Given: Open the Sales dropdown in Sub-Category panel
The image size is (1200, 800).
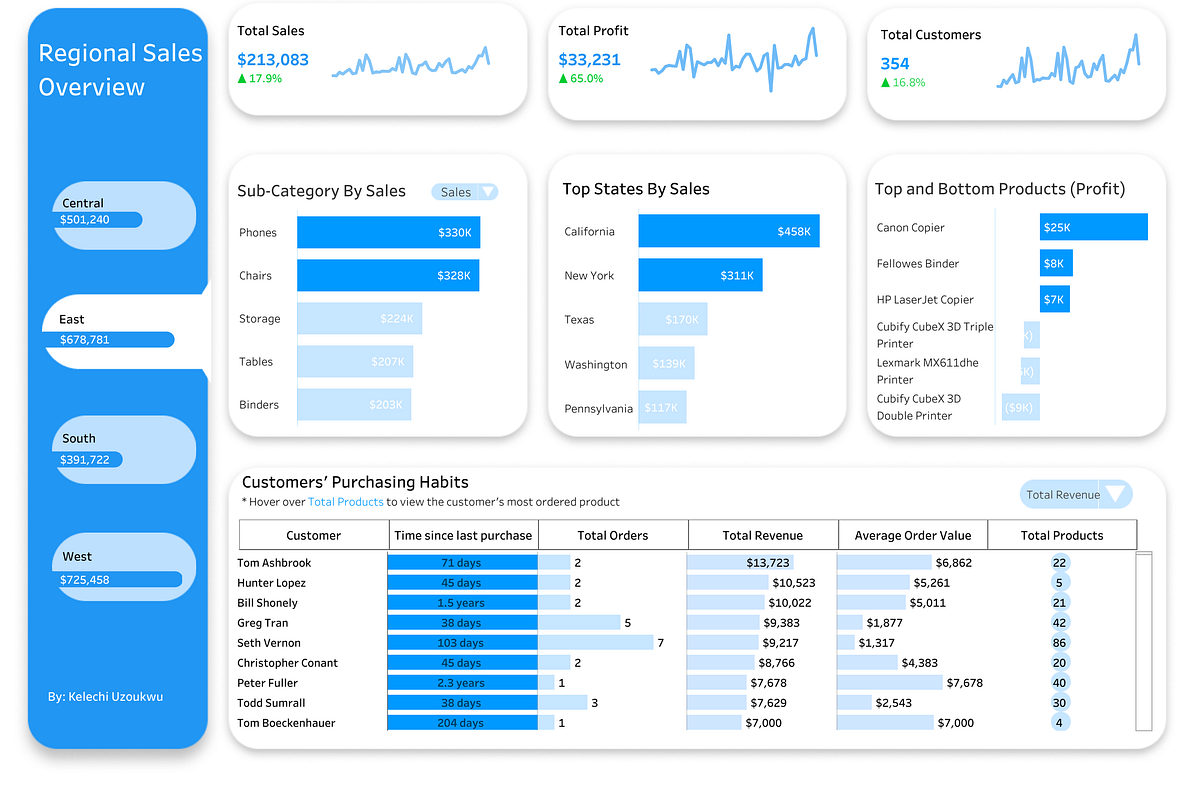Looking at the screenshot, I should coord(463,191).
